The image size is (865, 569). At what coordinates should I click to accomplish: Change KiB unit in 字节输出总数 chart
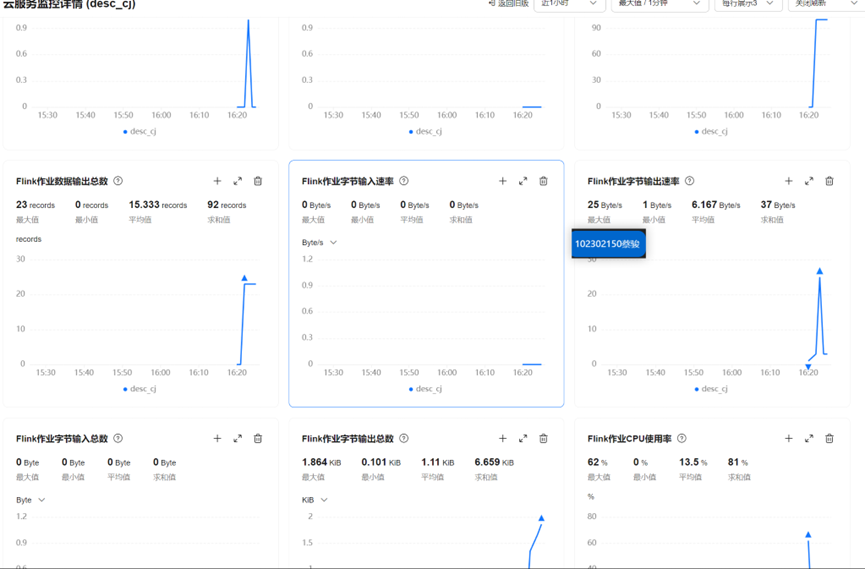click(315, 499)
